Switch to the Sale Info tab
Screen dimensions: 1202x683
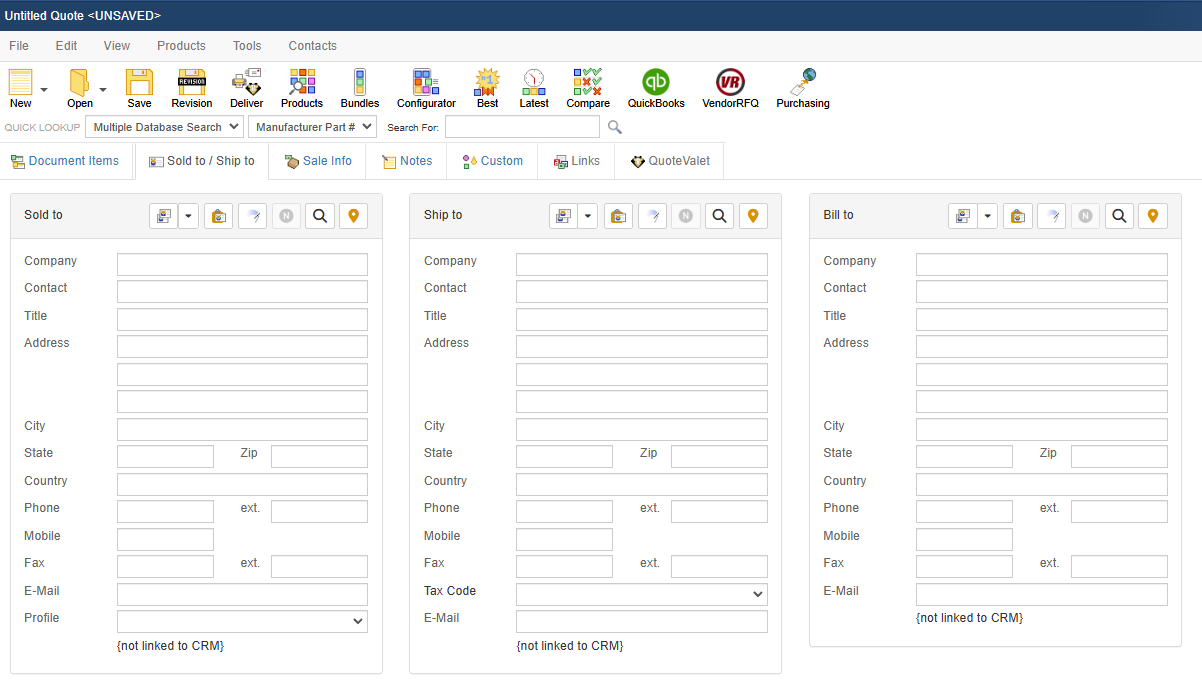[x=318, y=161]
